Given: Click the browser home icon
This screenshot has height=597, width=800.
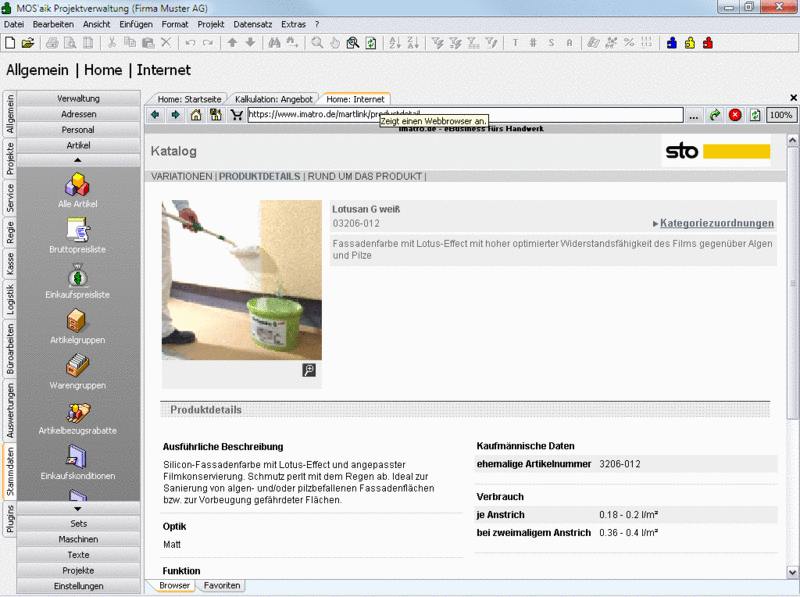Looking at the screenshot, I should tap(196, 115).
